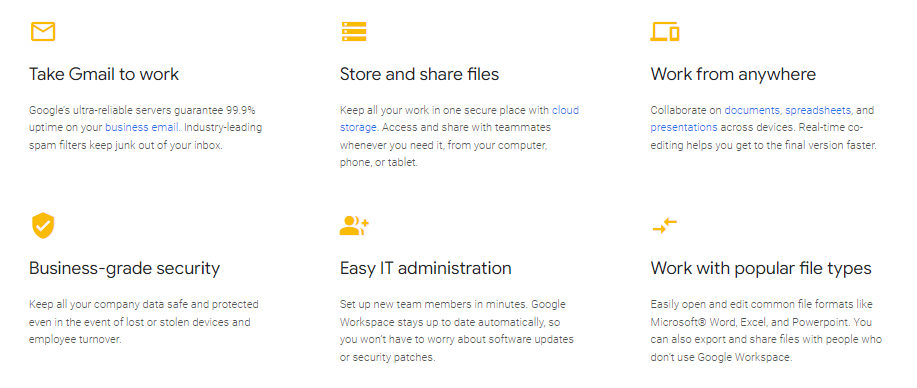Click the 'Store and share files' heading

(419, 74)
